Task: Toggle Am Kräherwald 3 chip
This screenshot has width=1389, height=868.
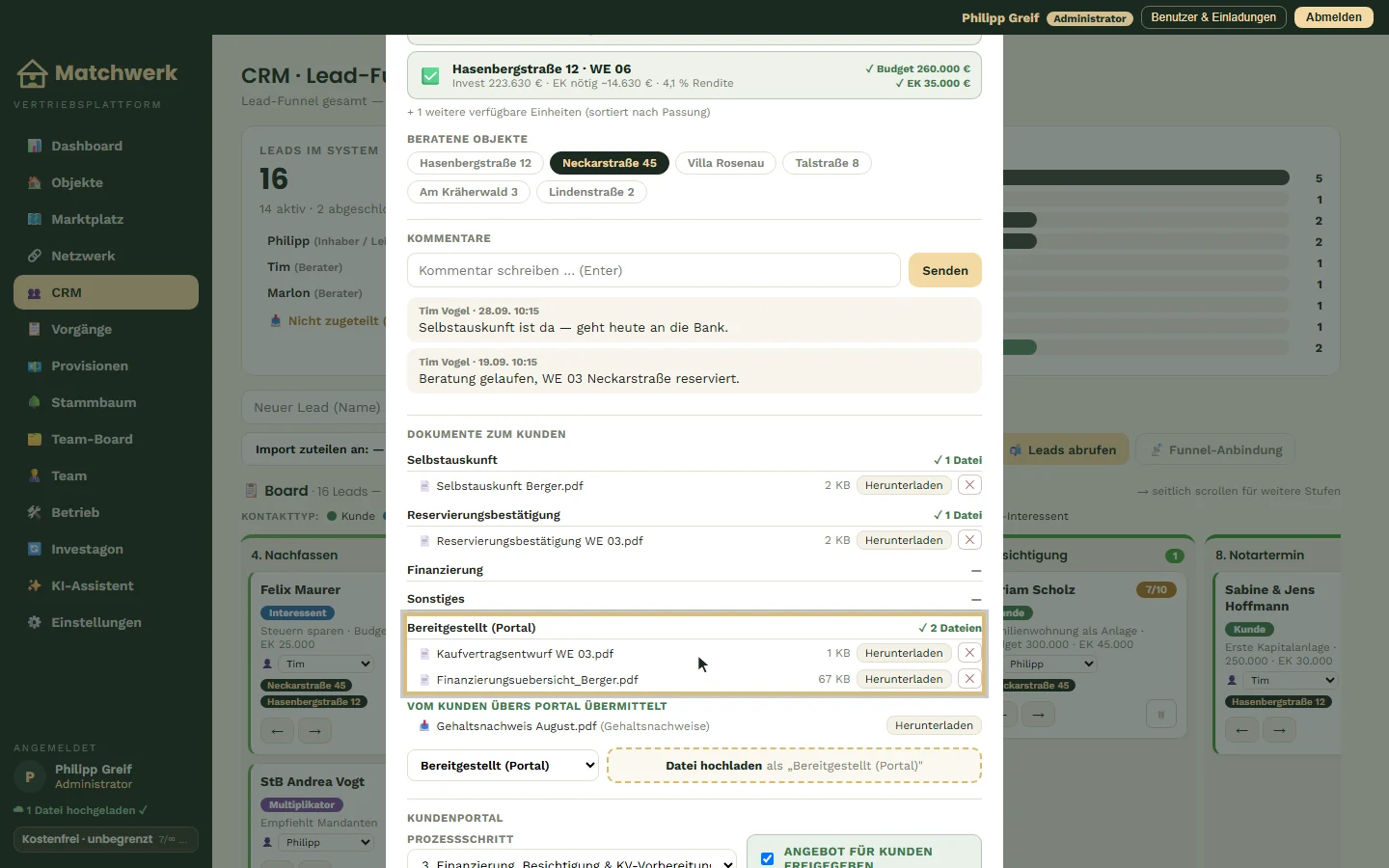Action: (x=469, y=192)
